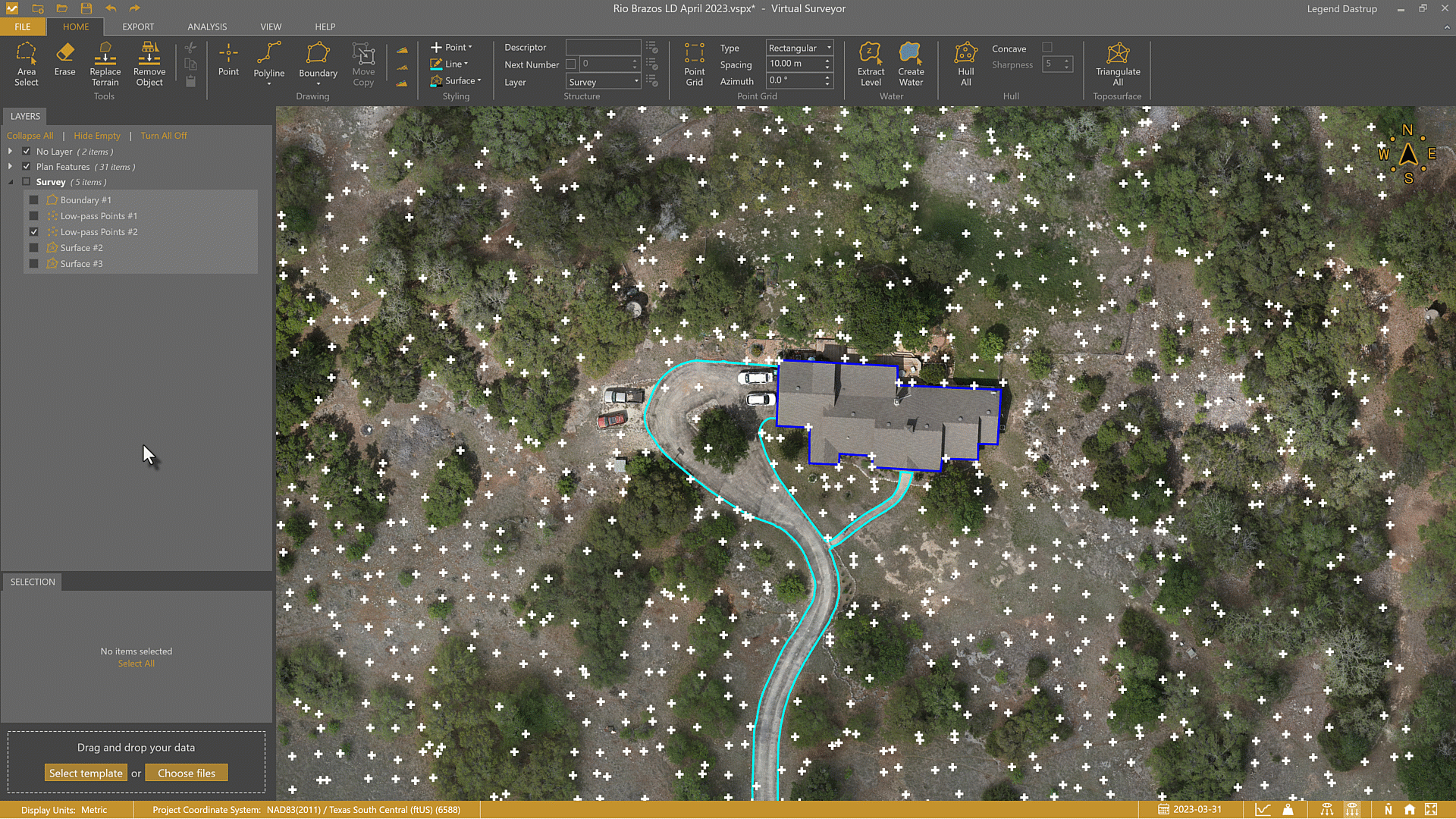Screen dimensions: 1456x819
Task: Select the Area Select tool
Action: [x=26, y=64]
